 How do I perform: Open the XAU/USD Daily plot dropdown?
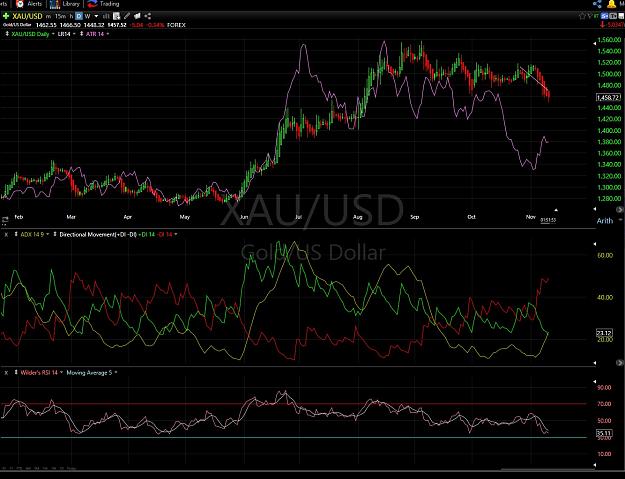pyautogui.click(x=53, y=34)
